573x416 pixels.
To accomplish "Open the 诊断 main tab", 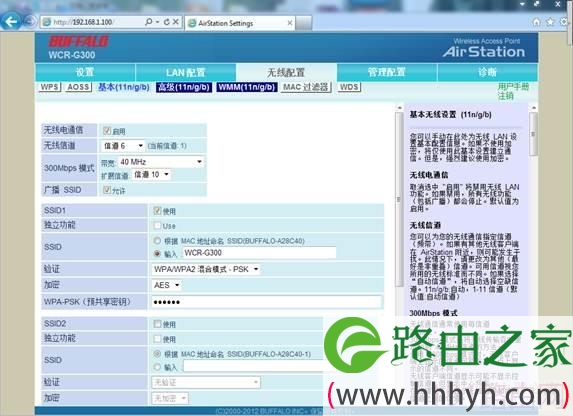I will [487, 72].
